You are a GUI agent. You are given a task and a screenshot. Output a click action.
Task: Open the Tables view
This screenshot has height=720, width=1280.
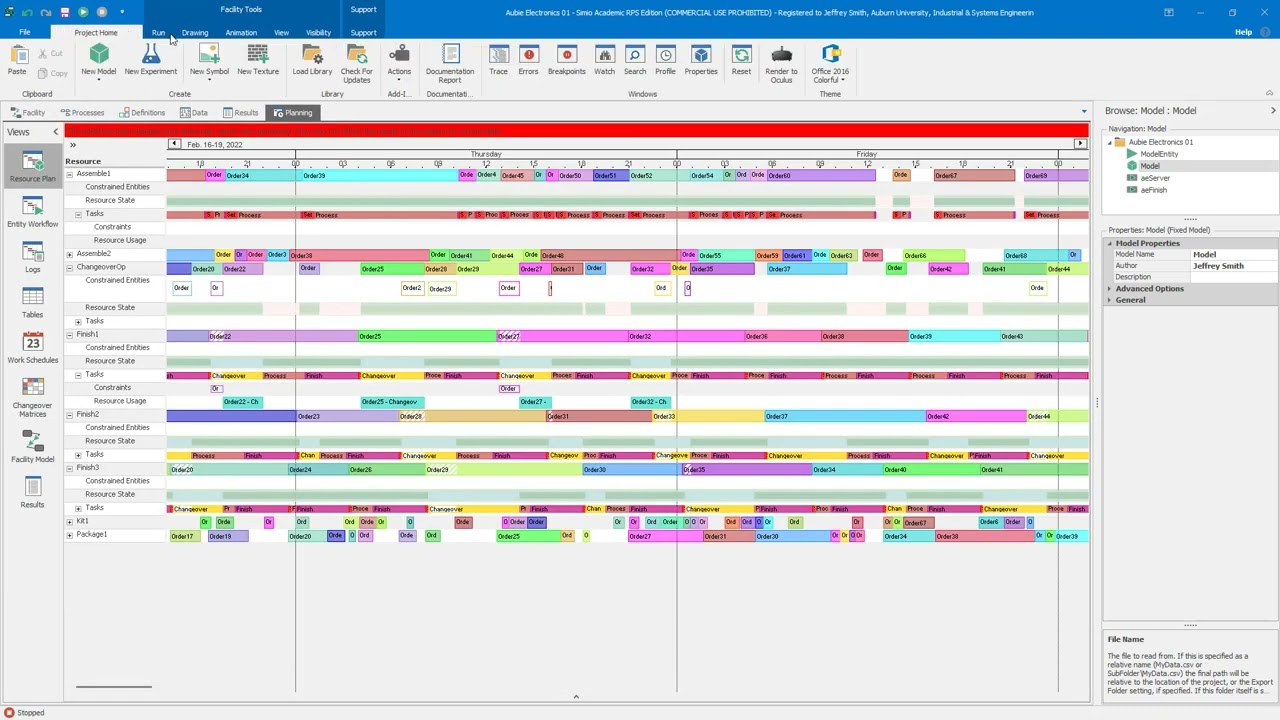[x=32, y=302]
